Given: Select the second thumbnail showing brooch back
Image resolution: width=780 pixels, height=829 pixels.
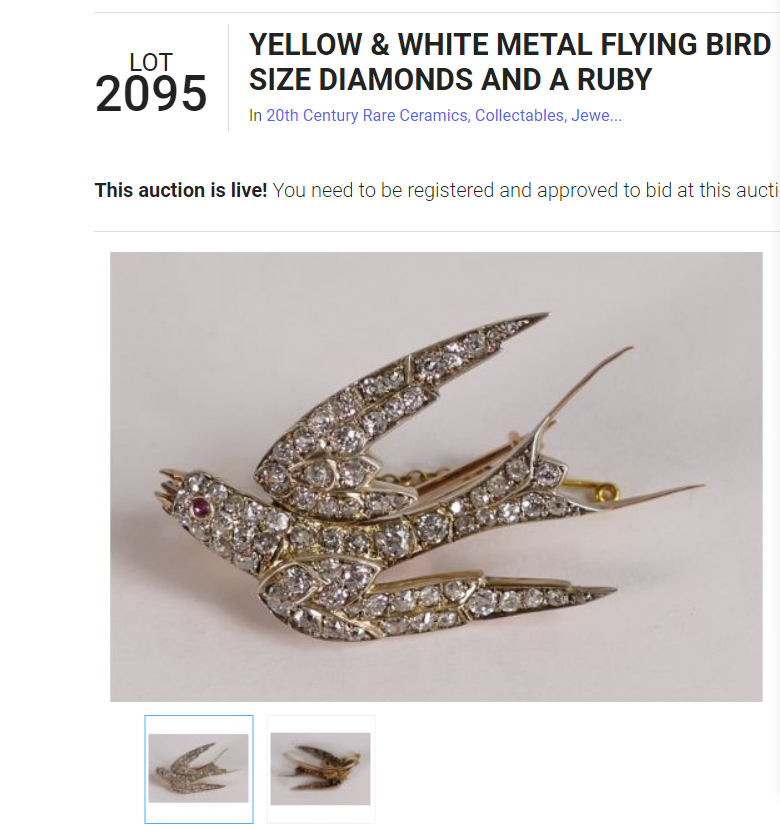Looking at the screenshot, I should click(x=320, y=768).
